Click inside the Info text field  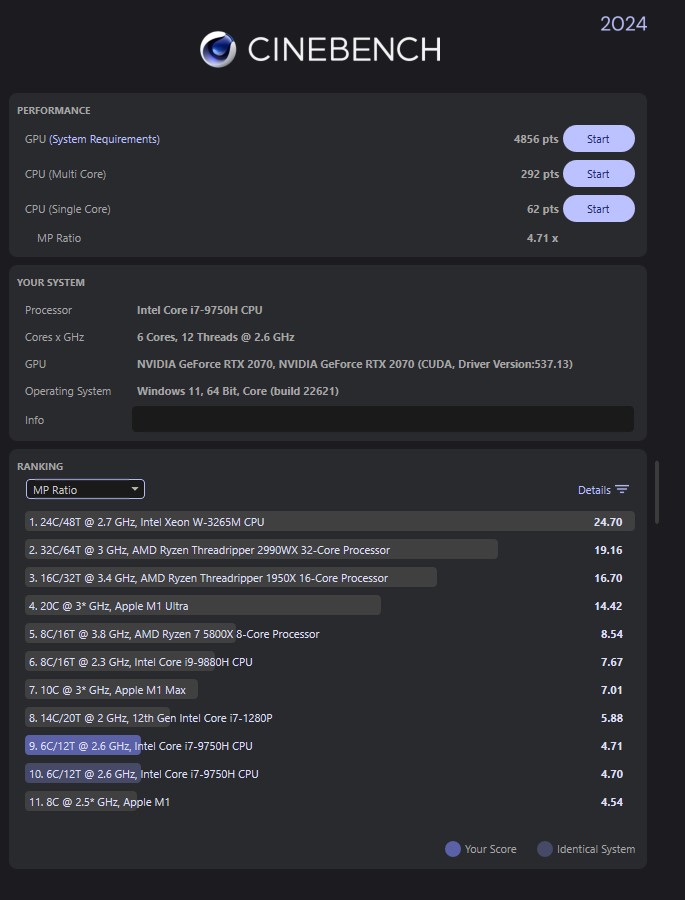point(383,419)
